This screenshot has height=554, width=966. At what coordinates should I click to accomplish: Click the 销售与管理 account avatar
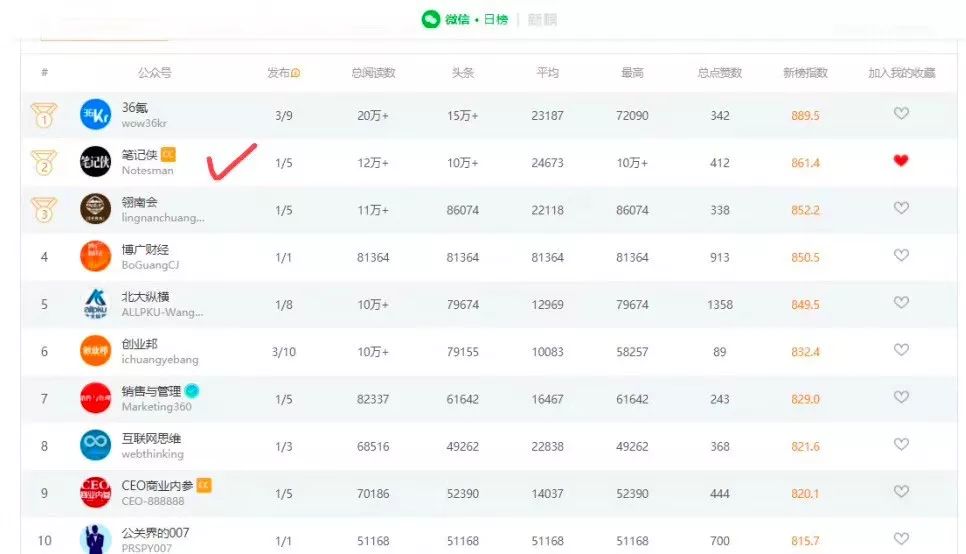tap(95, 398)
